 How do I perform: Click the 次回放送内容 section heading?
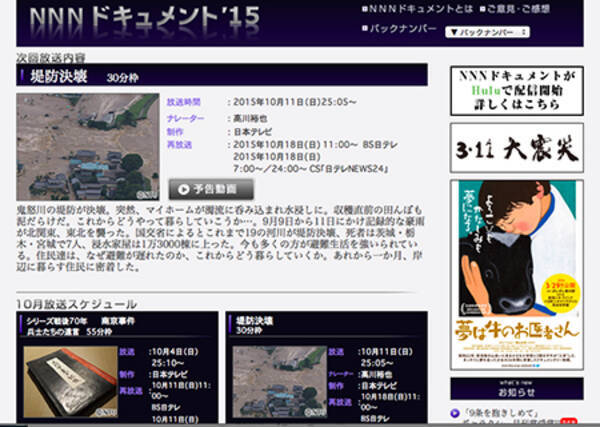[50, 58]
